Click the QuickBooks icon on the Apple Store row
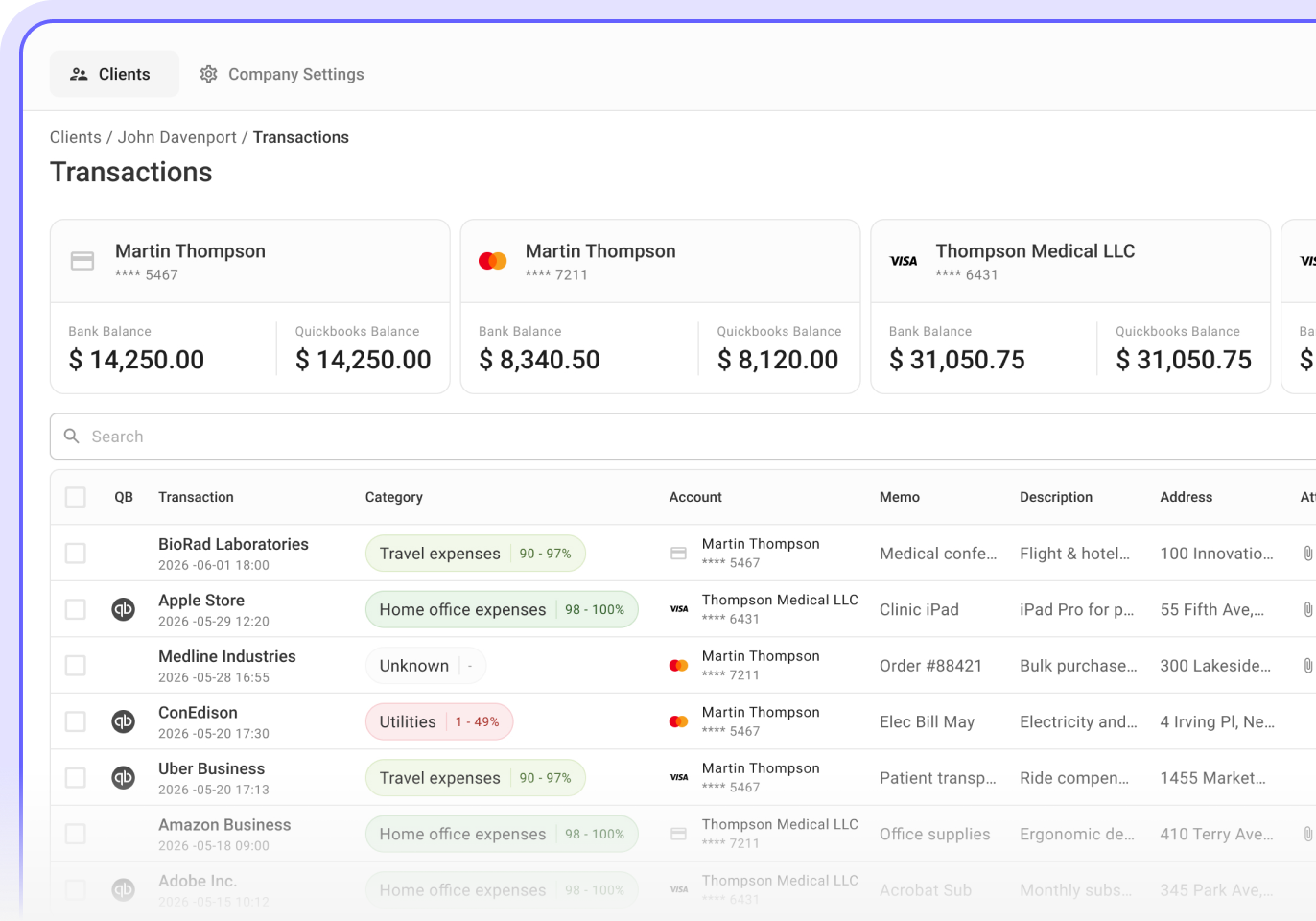 (x=124, y=609)
